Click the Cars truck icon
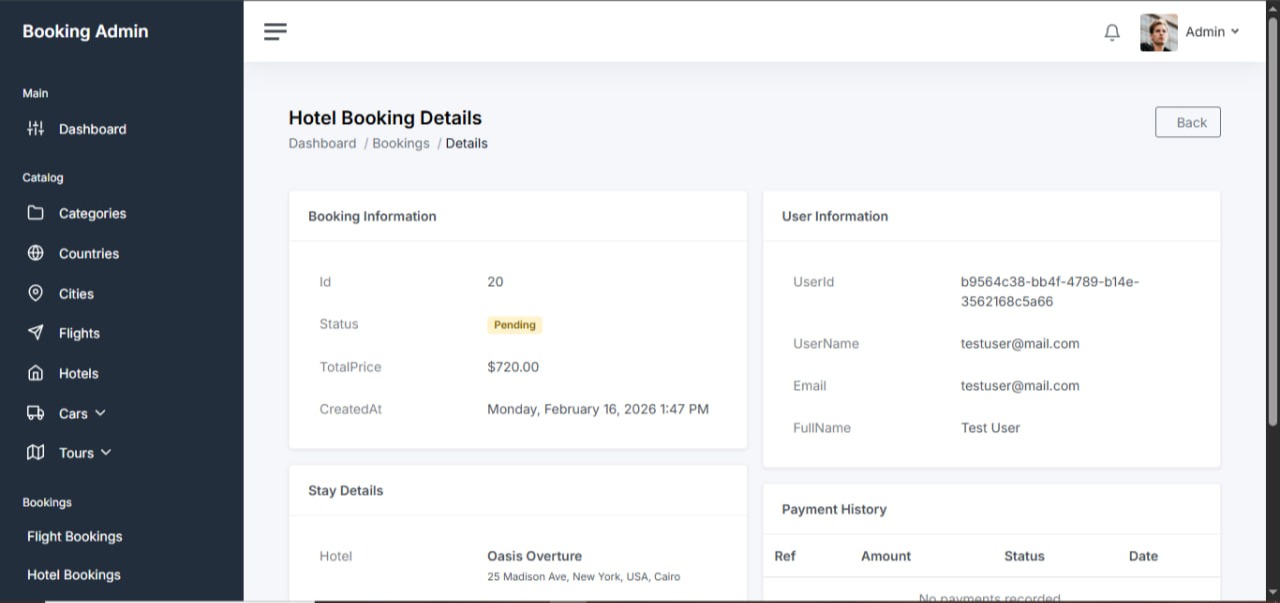This screenshot has width=1280, height=603. pyautogui.click(x=36, y=413)
